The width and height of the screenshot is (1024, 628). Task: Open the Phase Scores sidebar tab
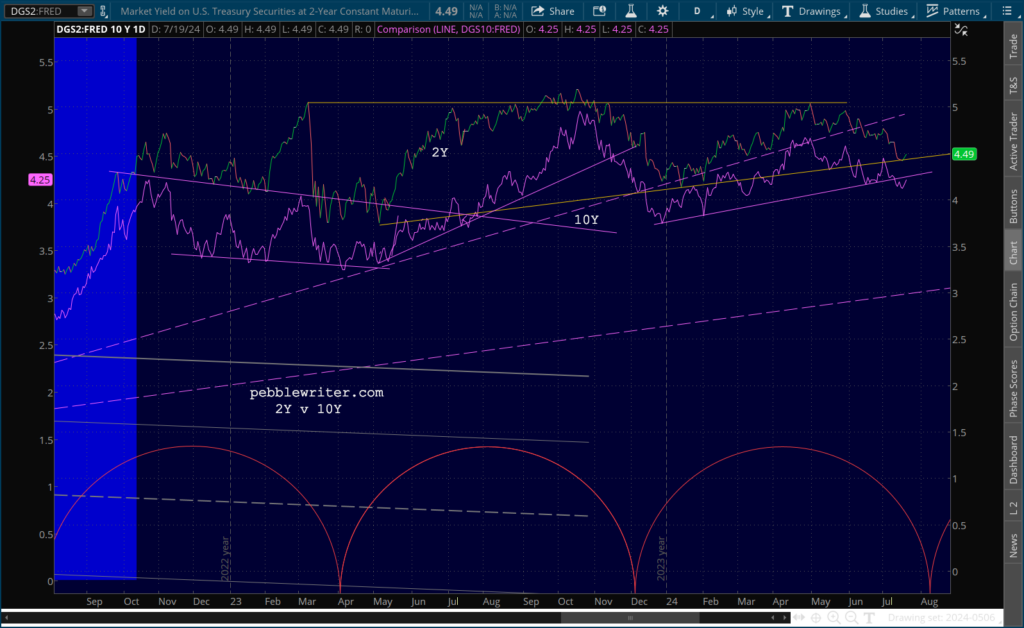[1013, 390]
